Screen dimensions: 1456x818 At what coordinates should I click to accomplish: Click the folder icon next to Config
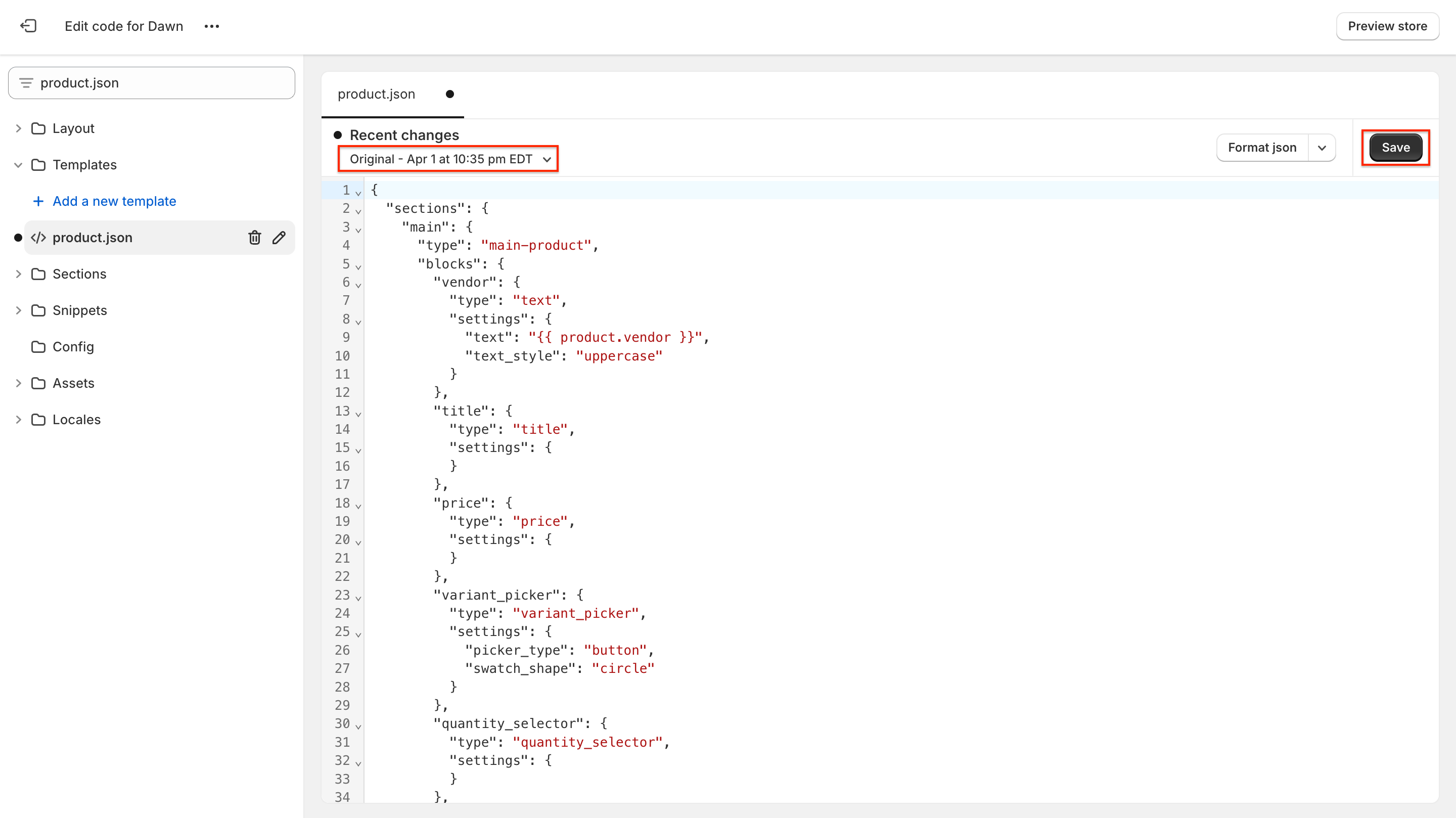(37, 346)
